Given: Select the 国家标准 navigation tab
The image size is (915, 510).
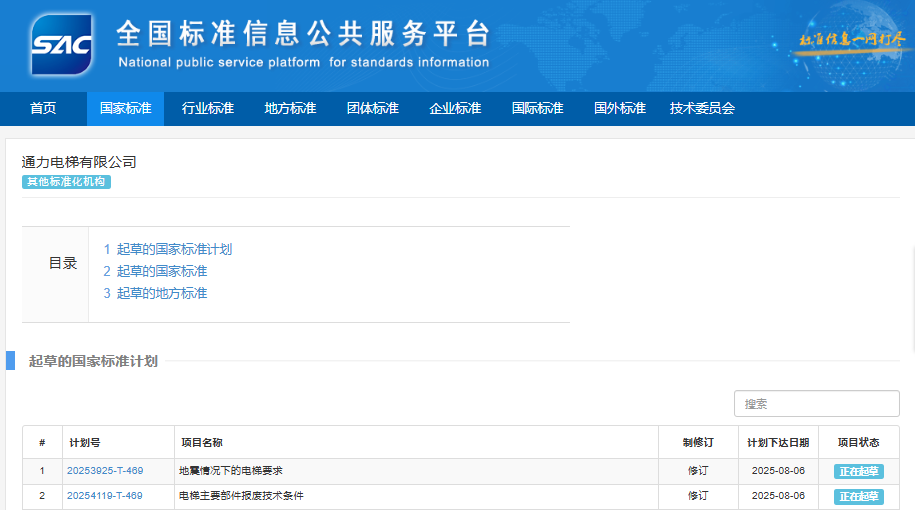Looking at the screenshot, I should coord(125,109).
